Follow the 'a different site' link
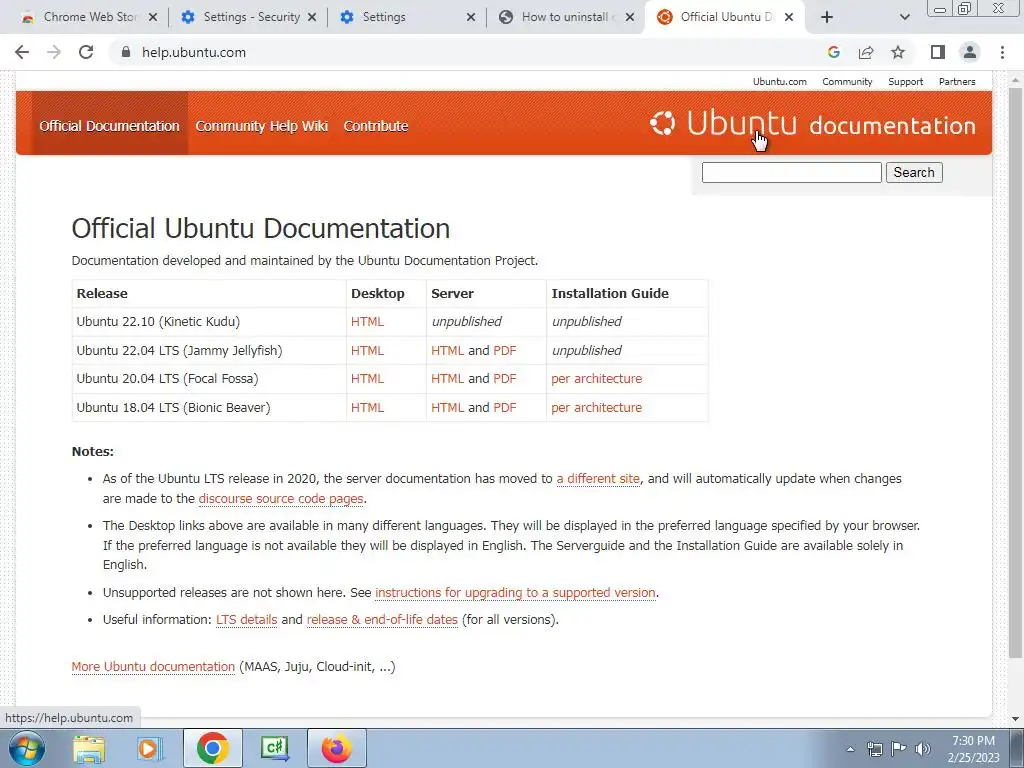Image resolution: width=1024 pixels, height=768 pixels. [x=598, y=479]
